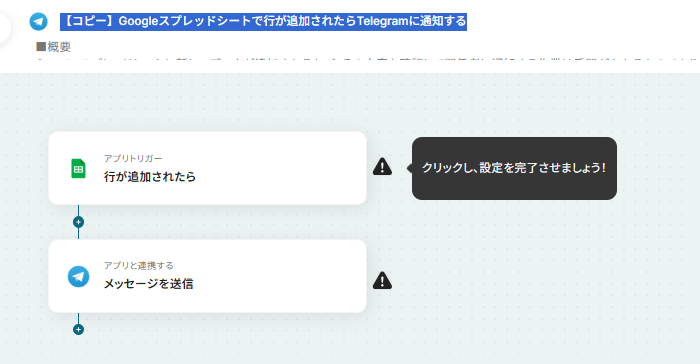Image resolution: width=700 pixels, height=364 pixels.
Task: Open the 行が追加されたら trigger card
Action: click(x=208, y=168)
